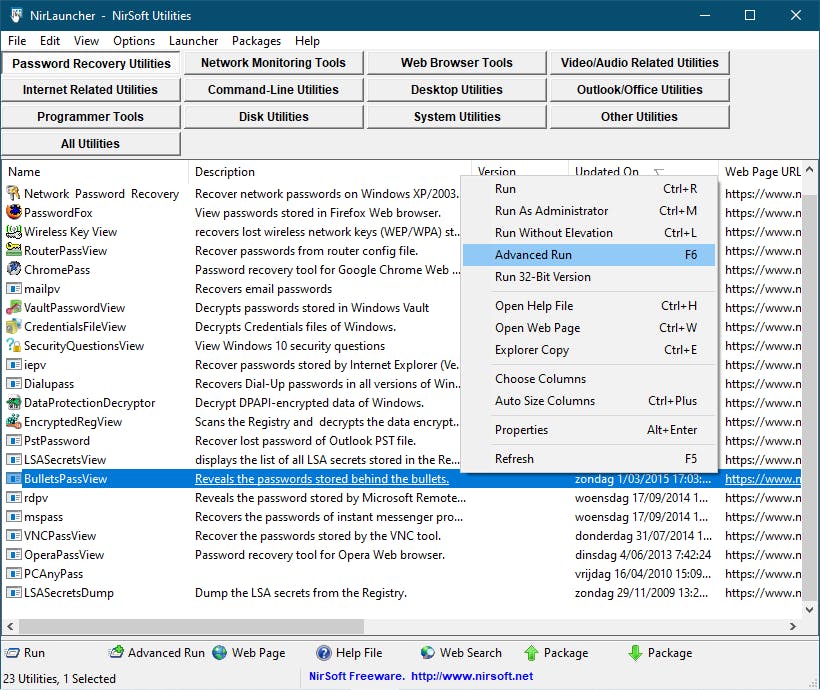
Task: Open Video/Audio Related Utilities category
Action: pyautogui.click(x=640, y=63)
